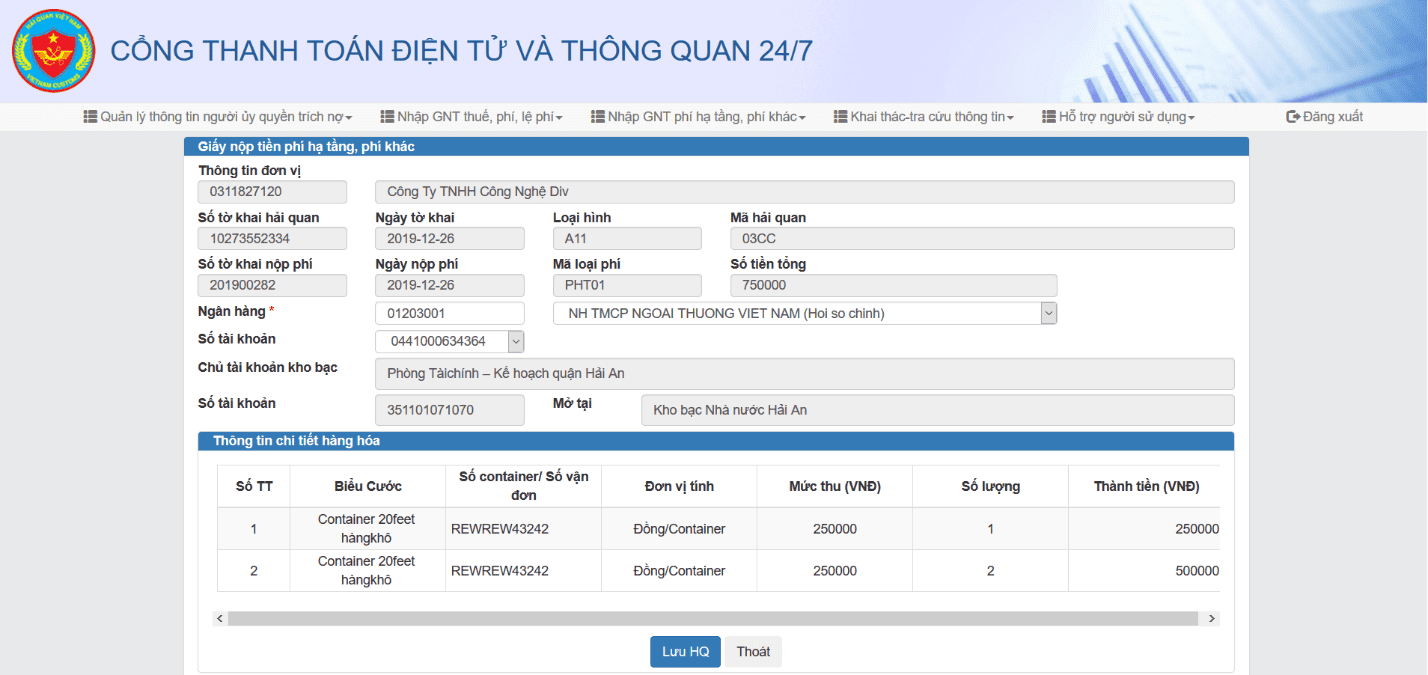Viewport: 1428px width, 675px height.
Task: Click the table's horizontal scrollbar thumb
Action: click(713, 619)
